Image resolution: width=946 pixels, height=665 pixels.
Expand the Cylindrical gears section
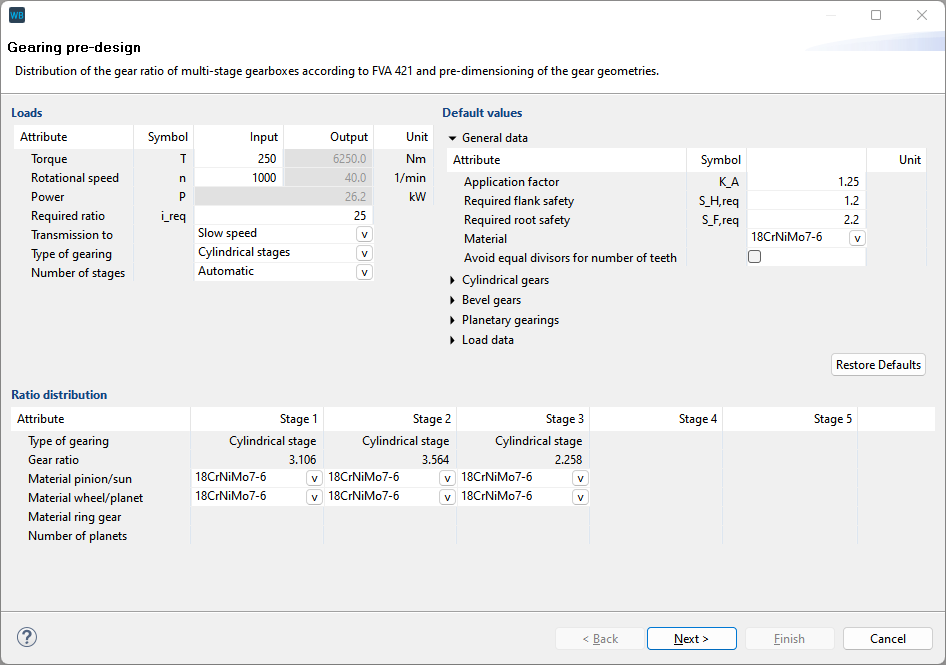(x=453, y=281)
